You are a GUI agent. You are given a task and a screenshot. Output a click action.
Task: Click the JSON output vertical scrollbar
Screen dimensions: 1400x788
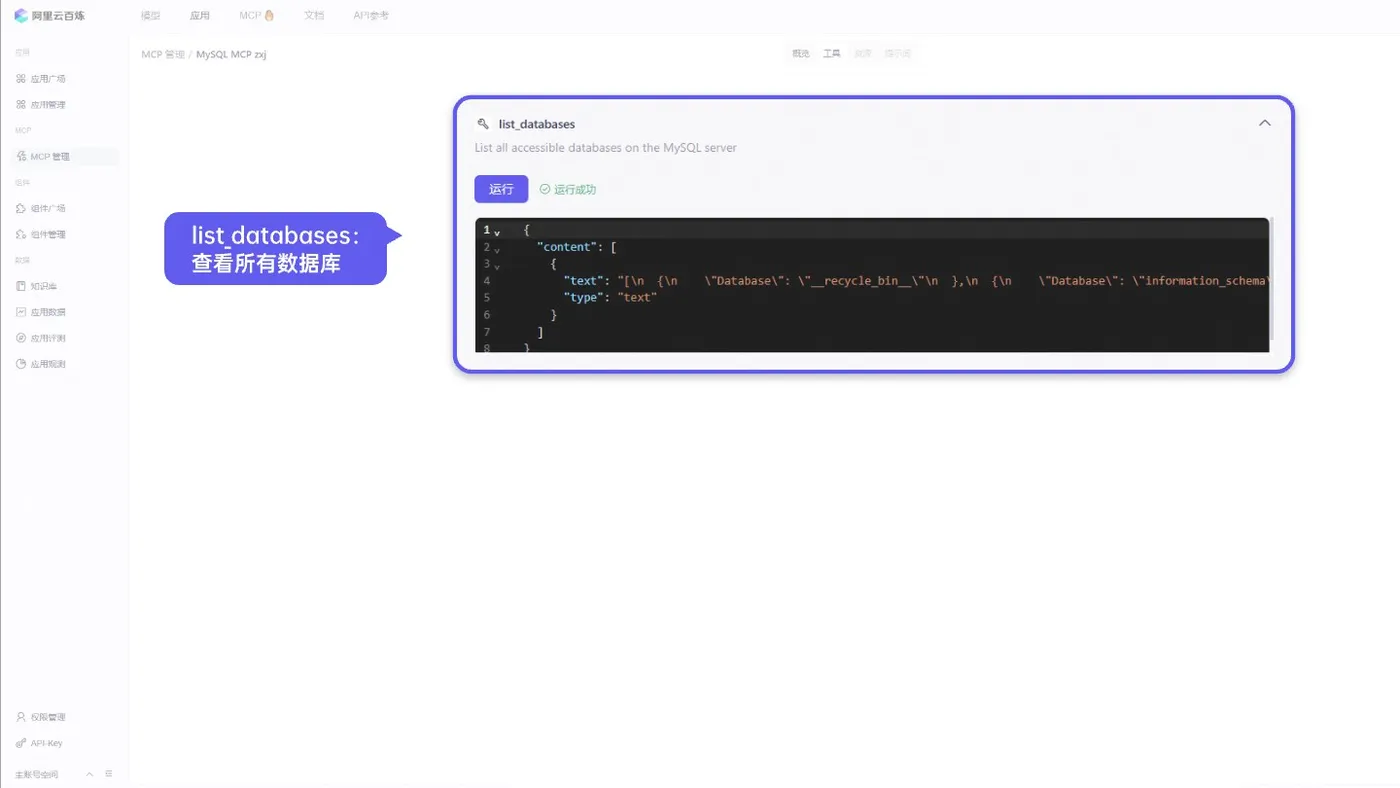coord(1272,279)
